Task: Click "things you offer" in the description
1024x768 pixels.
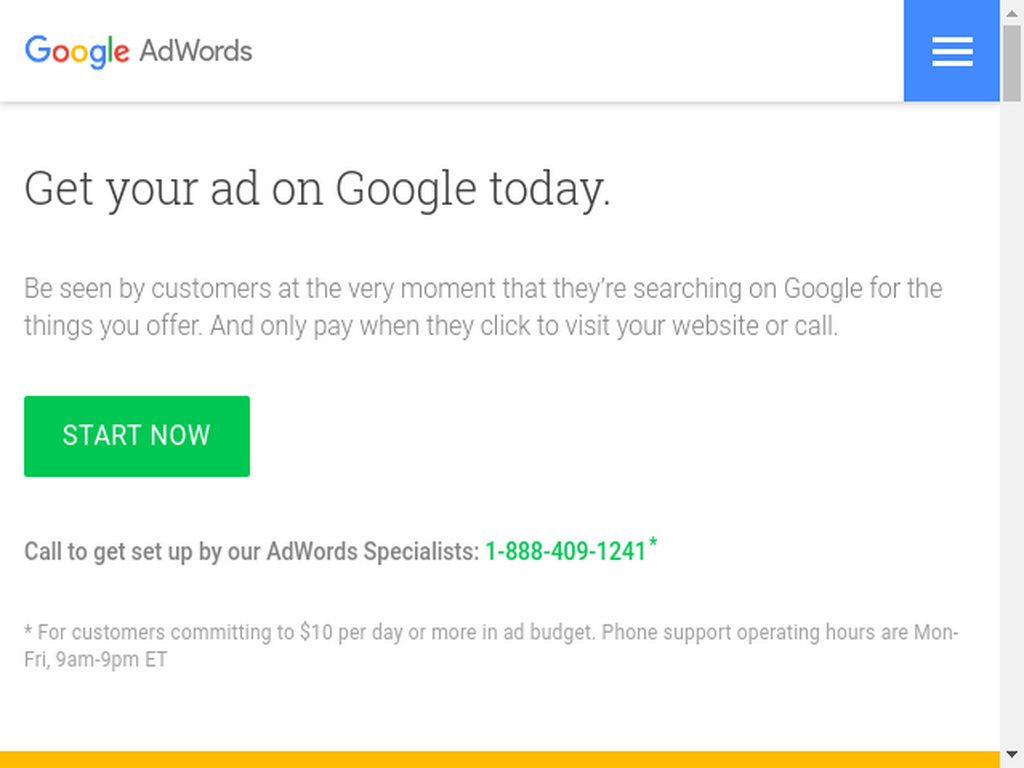Action: click(113, 326)
